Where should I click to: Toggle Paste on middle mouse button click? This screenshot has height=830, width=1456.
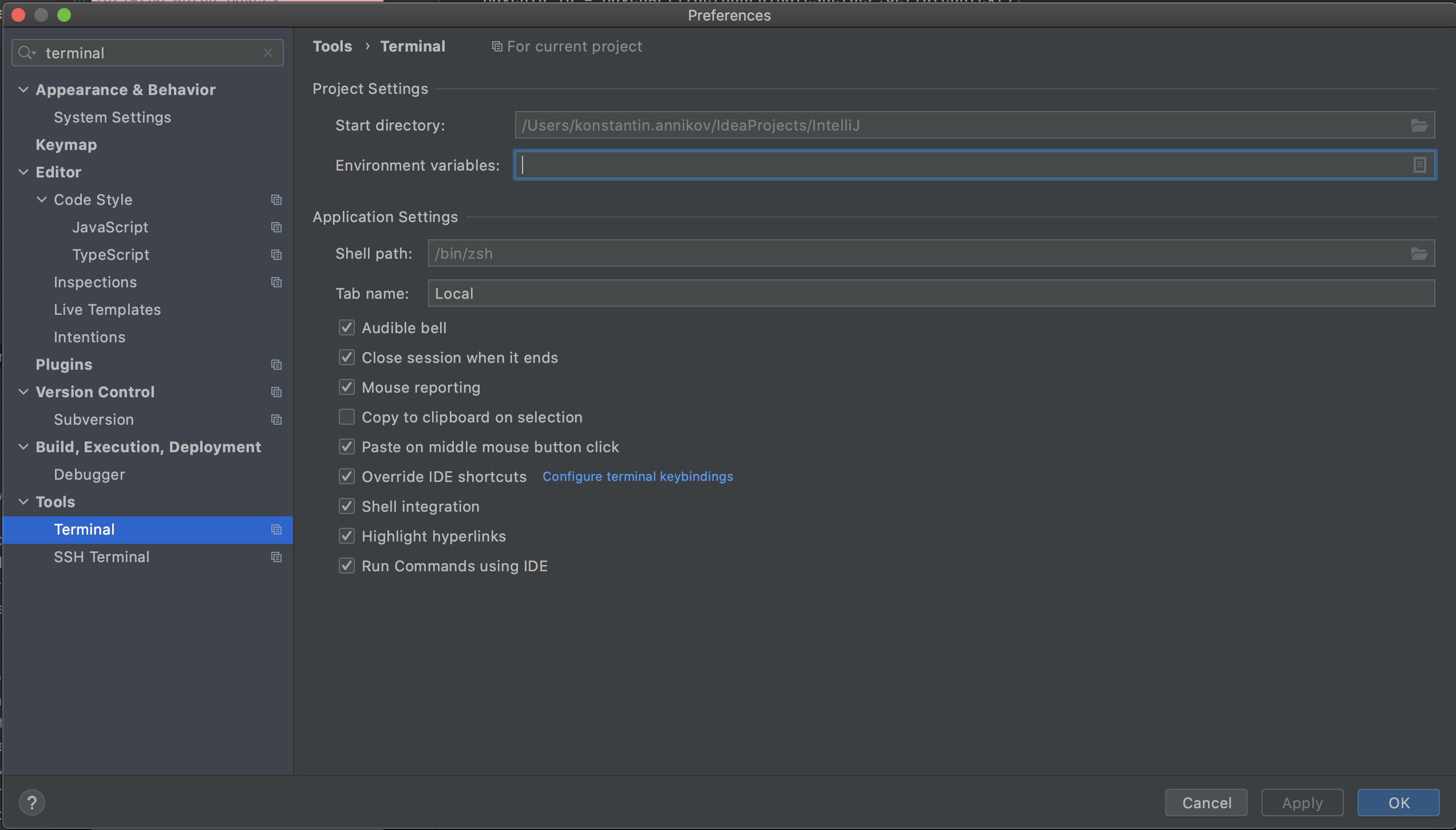(347, 446)
